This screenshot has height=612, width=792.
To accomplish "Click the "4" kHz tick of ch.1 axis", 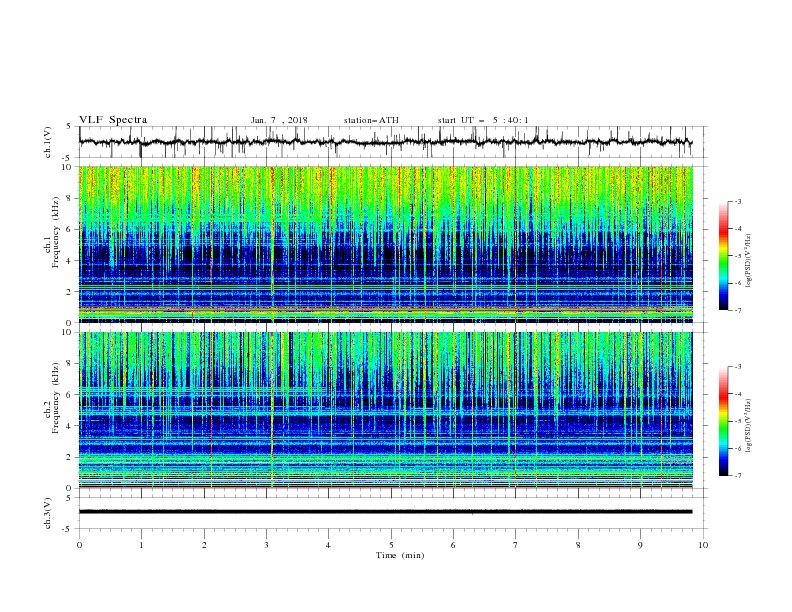I will pyautogui.click(x=70, y=261).
